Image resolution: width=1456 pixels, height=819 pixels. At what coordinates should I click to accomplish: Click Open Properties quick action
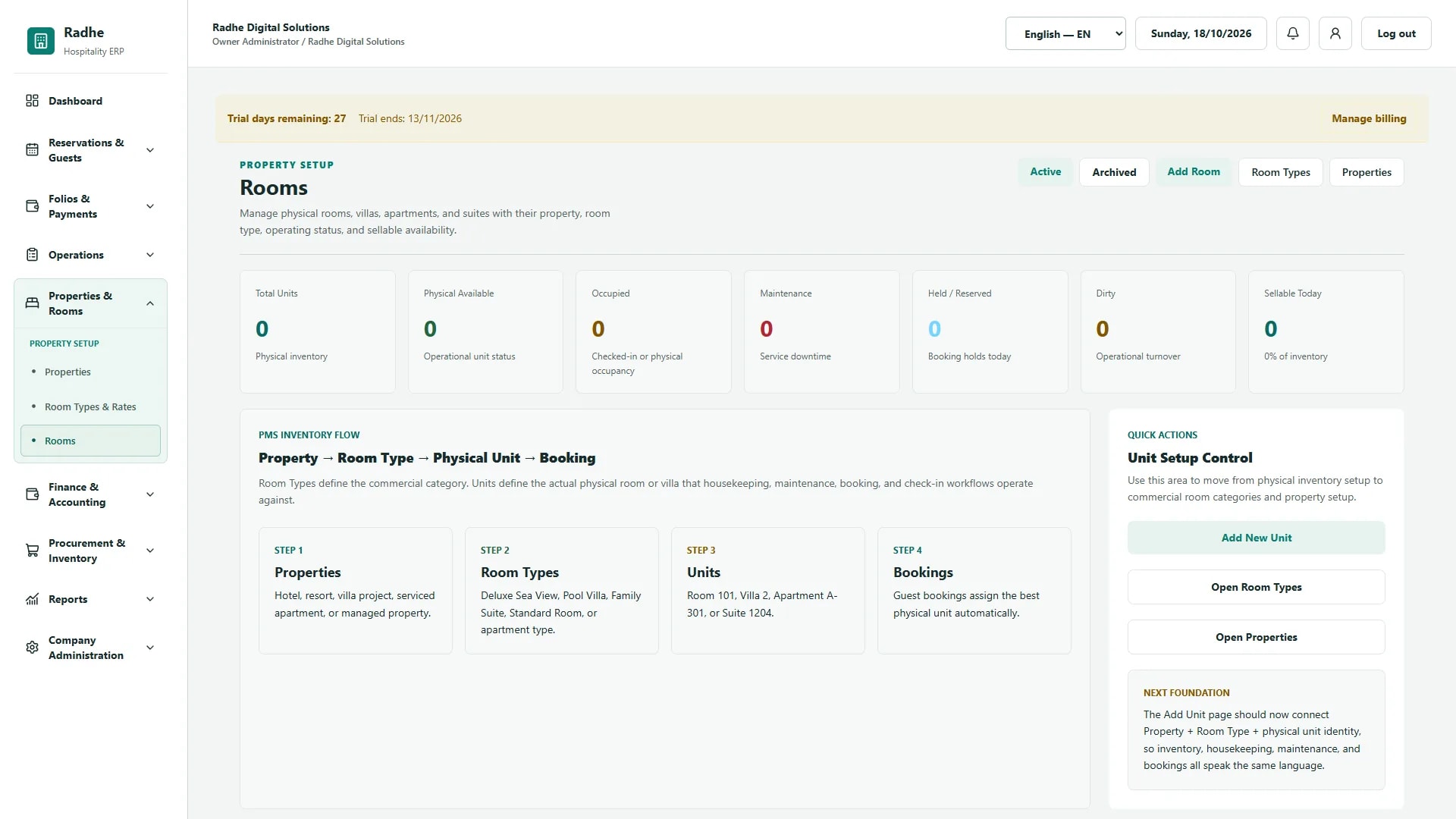point(1256,637)
